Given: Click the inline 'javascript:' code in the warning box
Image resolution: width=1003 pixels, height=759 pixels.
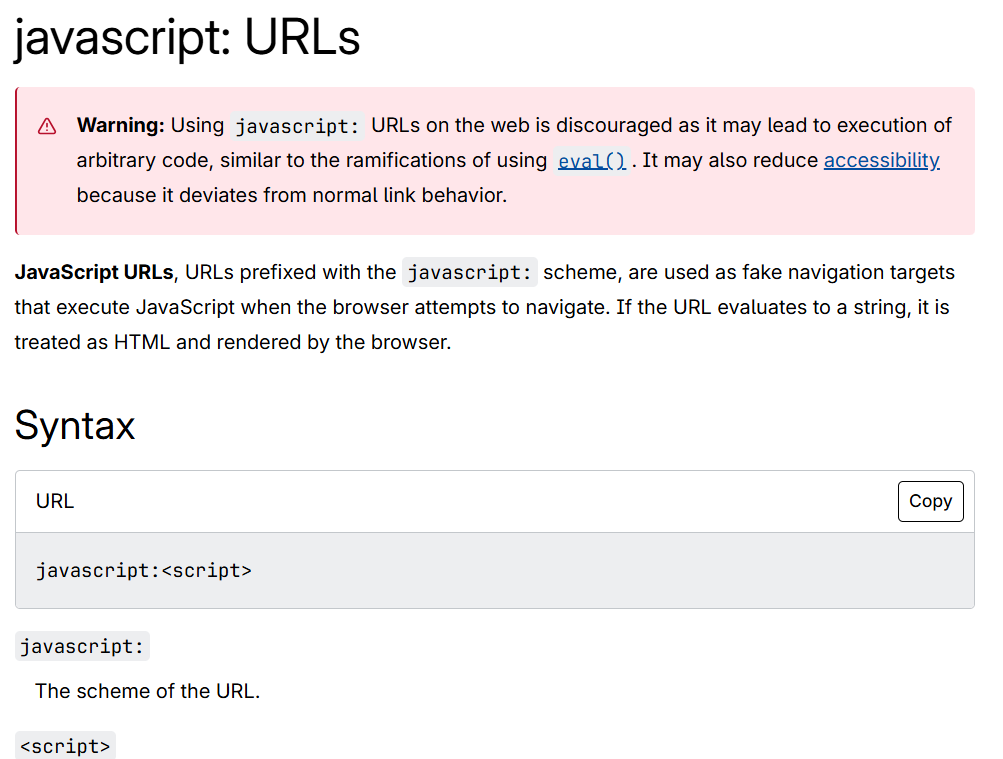Looking at the screenshot, I should [x=297, y=126].
